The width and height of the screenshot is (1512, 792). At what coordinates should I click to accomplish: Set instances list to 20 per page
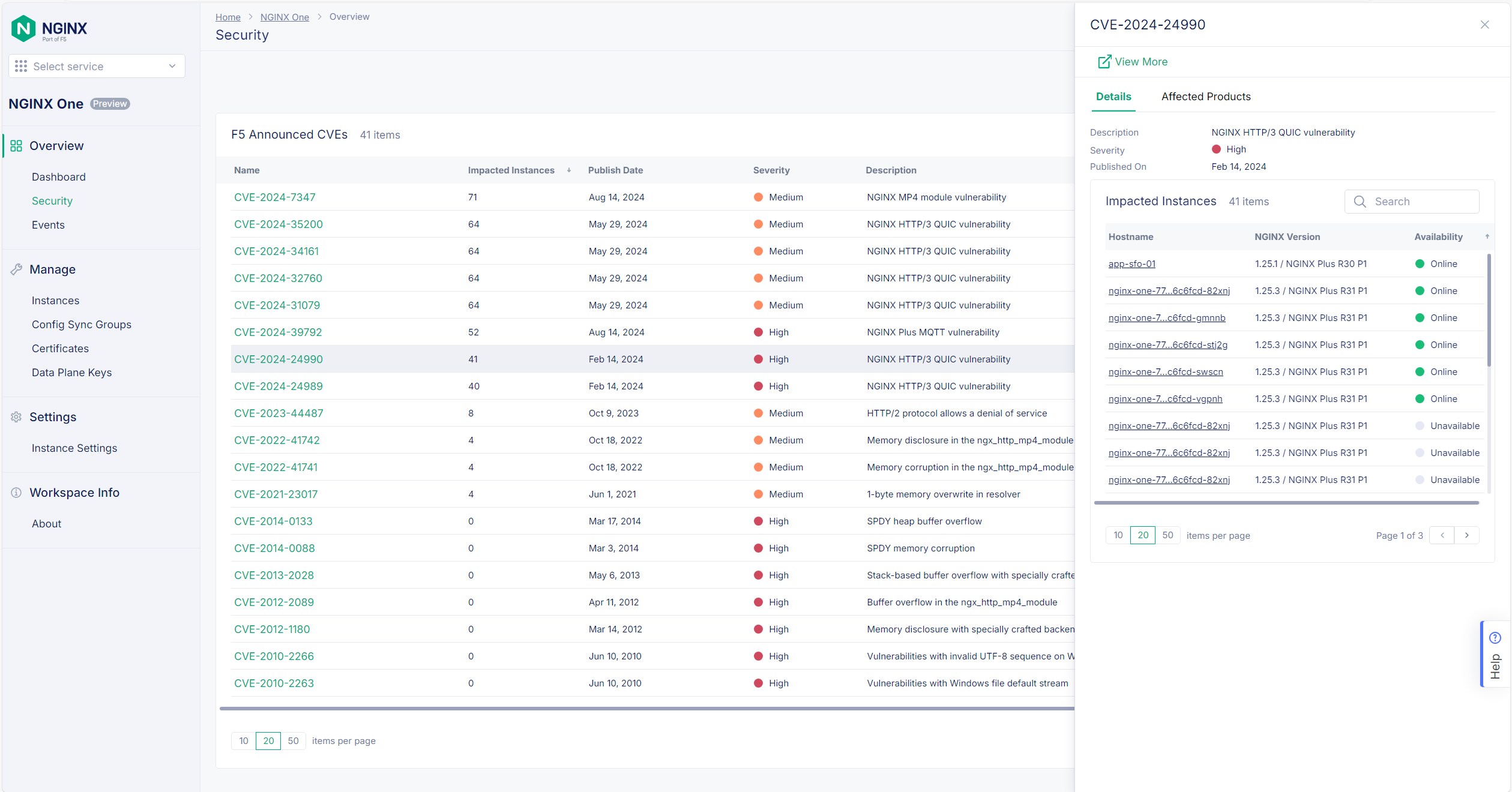1143,535
